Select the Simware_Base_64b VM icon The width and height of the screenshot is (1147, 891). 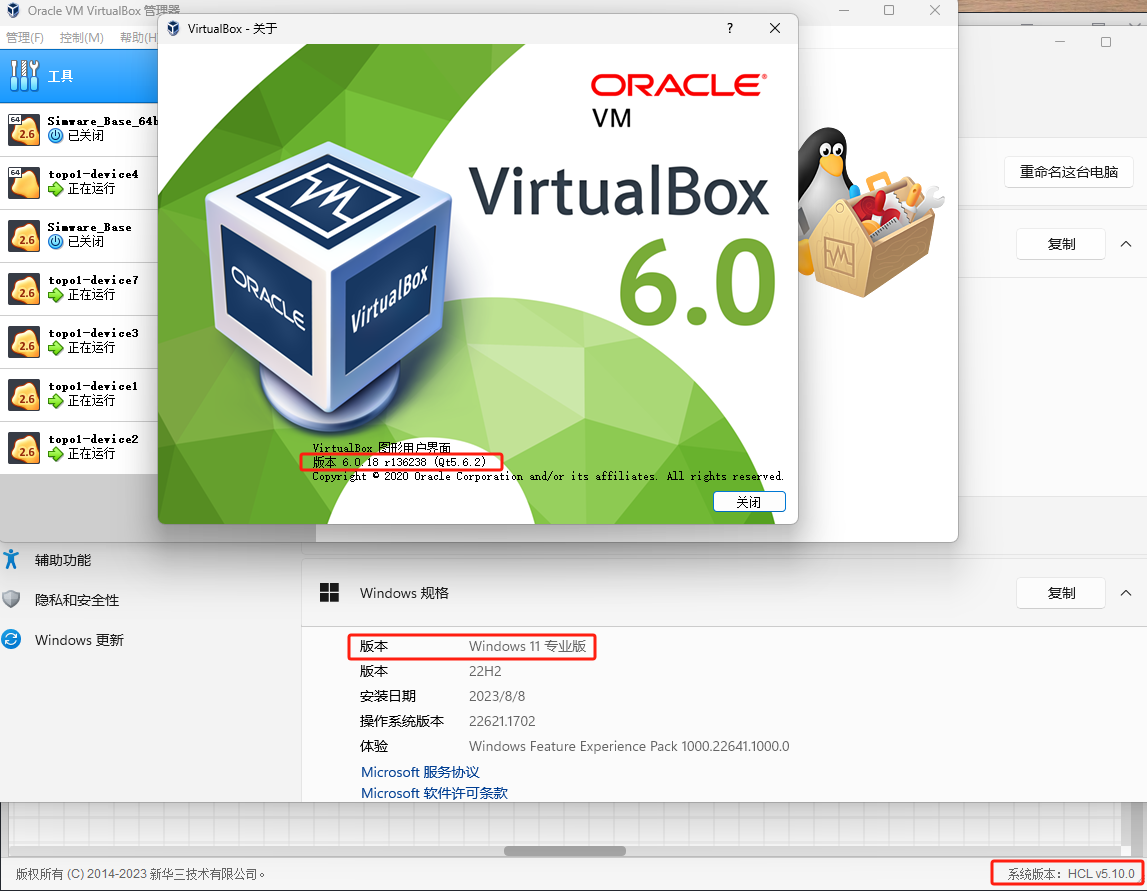pos(24,129)
